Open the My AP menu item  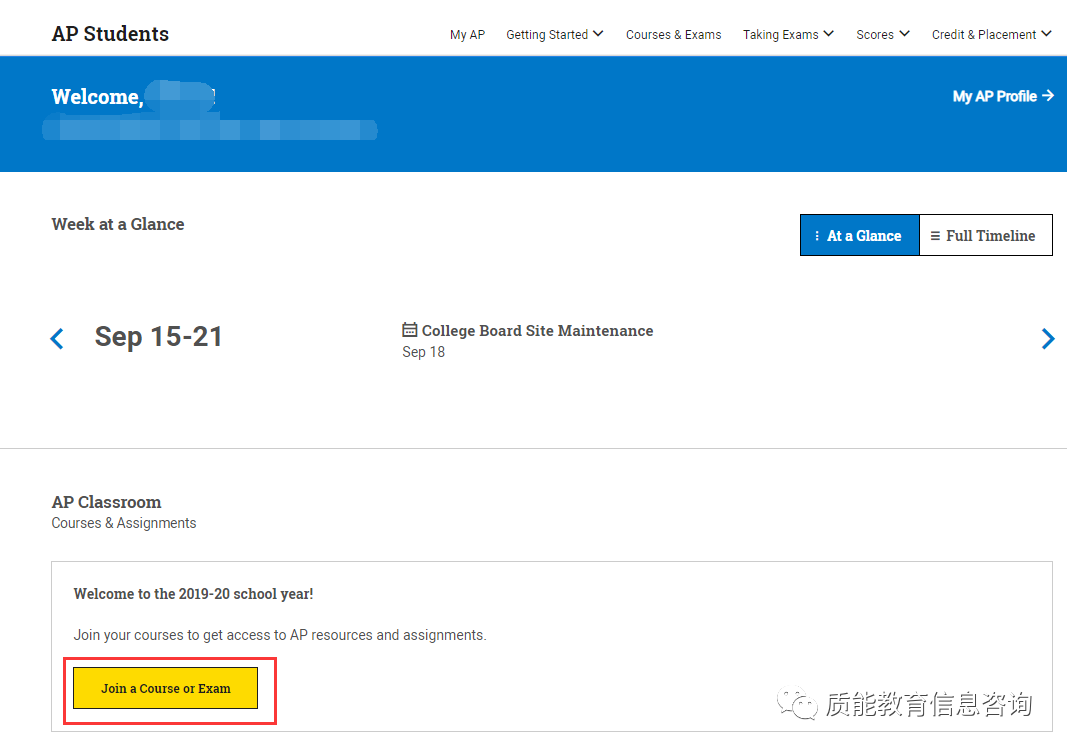coord(467,35)
